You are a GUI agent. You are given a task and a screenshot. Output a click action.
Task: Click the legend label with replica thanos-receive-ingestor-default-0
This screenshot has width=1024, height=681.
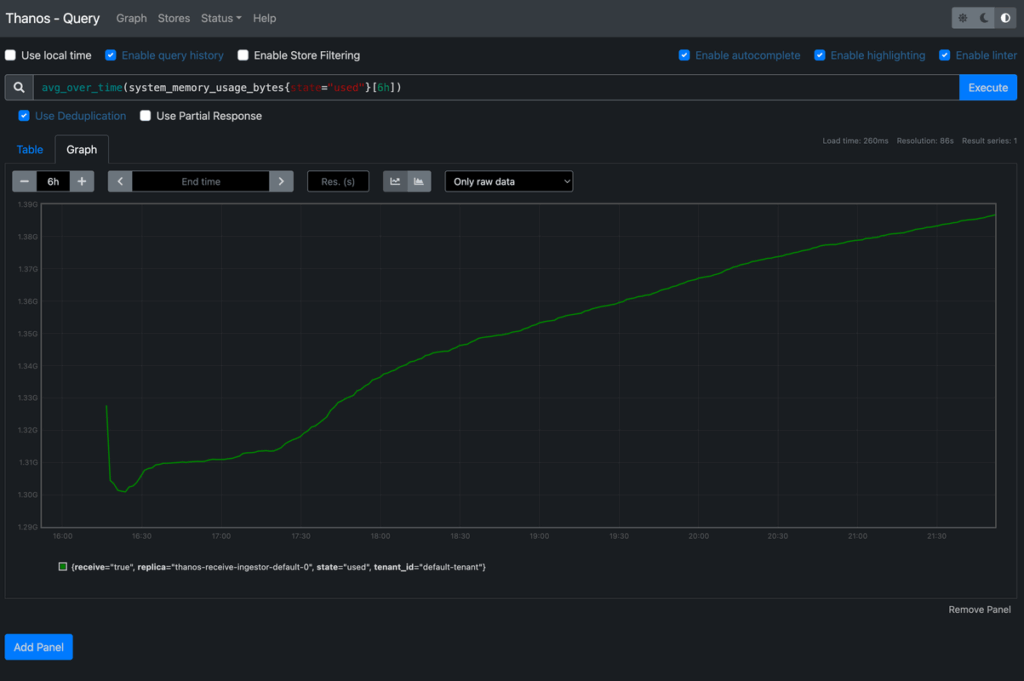tap(278, 567)
